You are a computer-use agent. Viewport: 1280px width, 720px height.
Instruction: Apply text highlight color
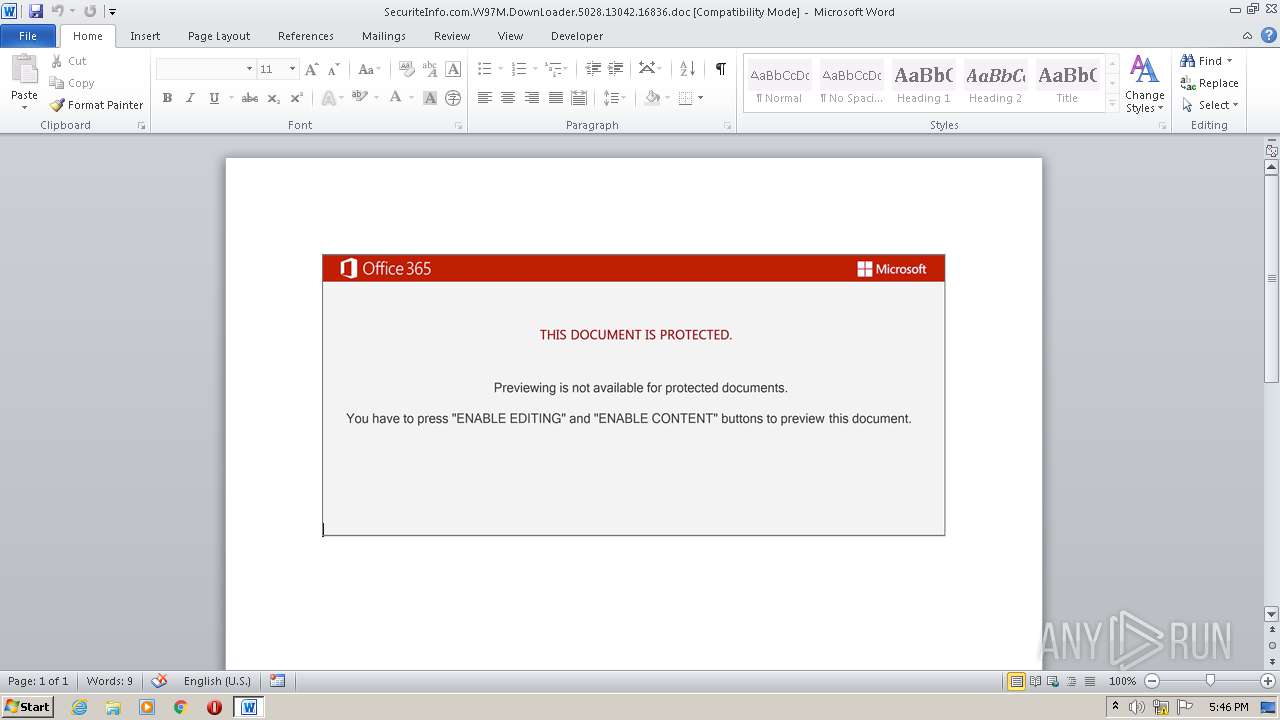360,98
